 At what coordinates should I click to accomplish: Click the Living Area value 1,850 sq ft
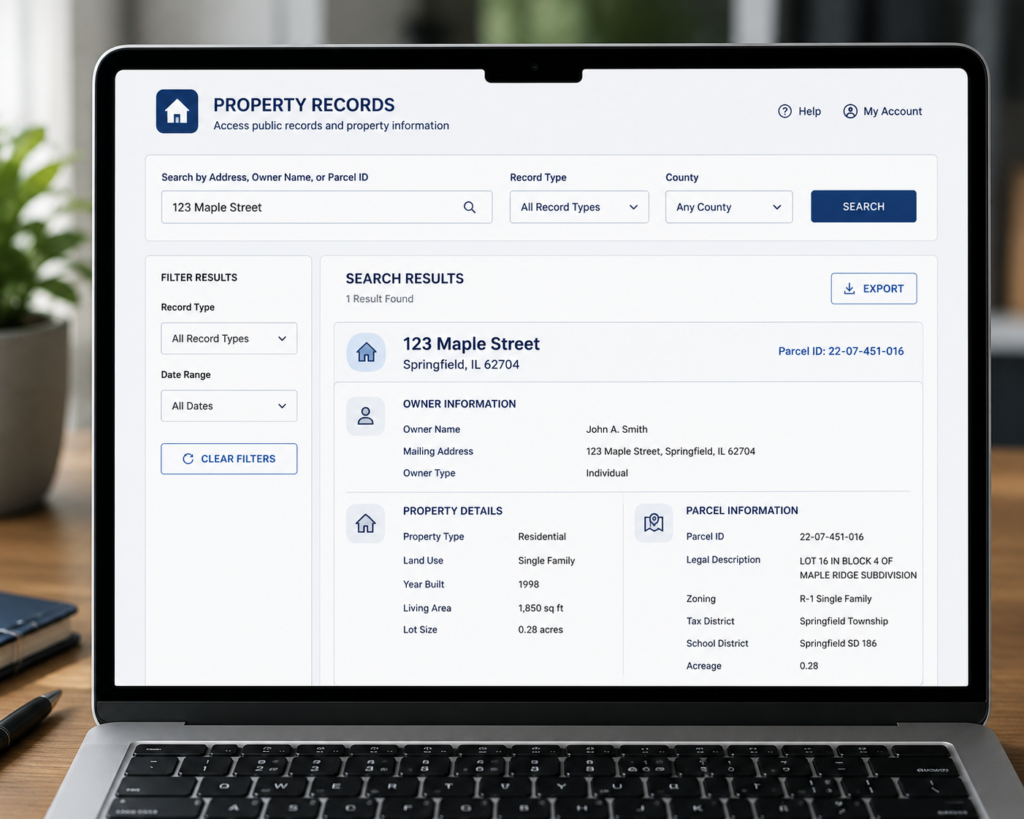[x=541, y=608]
